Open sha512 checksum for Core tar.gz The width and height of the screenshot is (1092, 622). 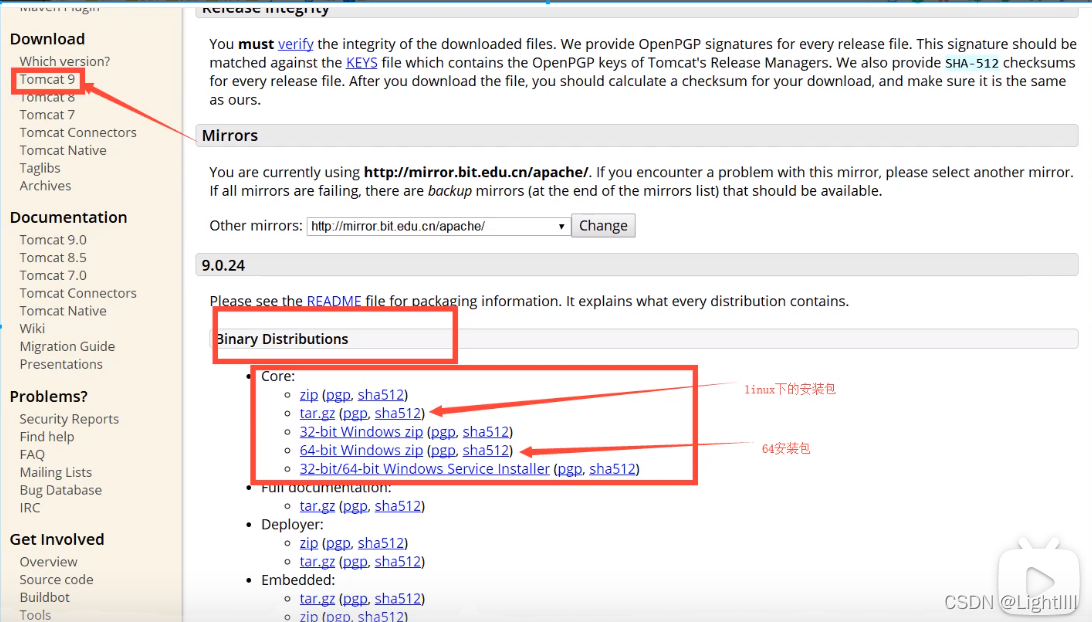(398, 413)
